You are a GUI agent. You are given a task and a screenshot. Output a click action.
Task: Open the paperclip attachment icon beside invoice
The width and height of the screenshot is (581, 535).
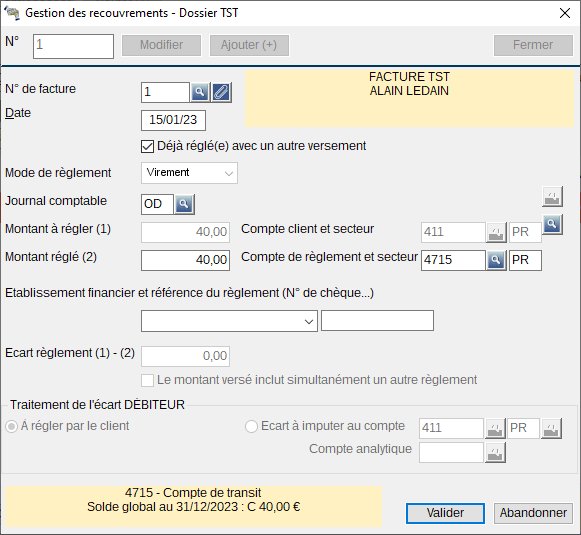(221, 92)
